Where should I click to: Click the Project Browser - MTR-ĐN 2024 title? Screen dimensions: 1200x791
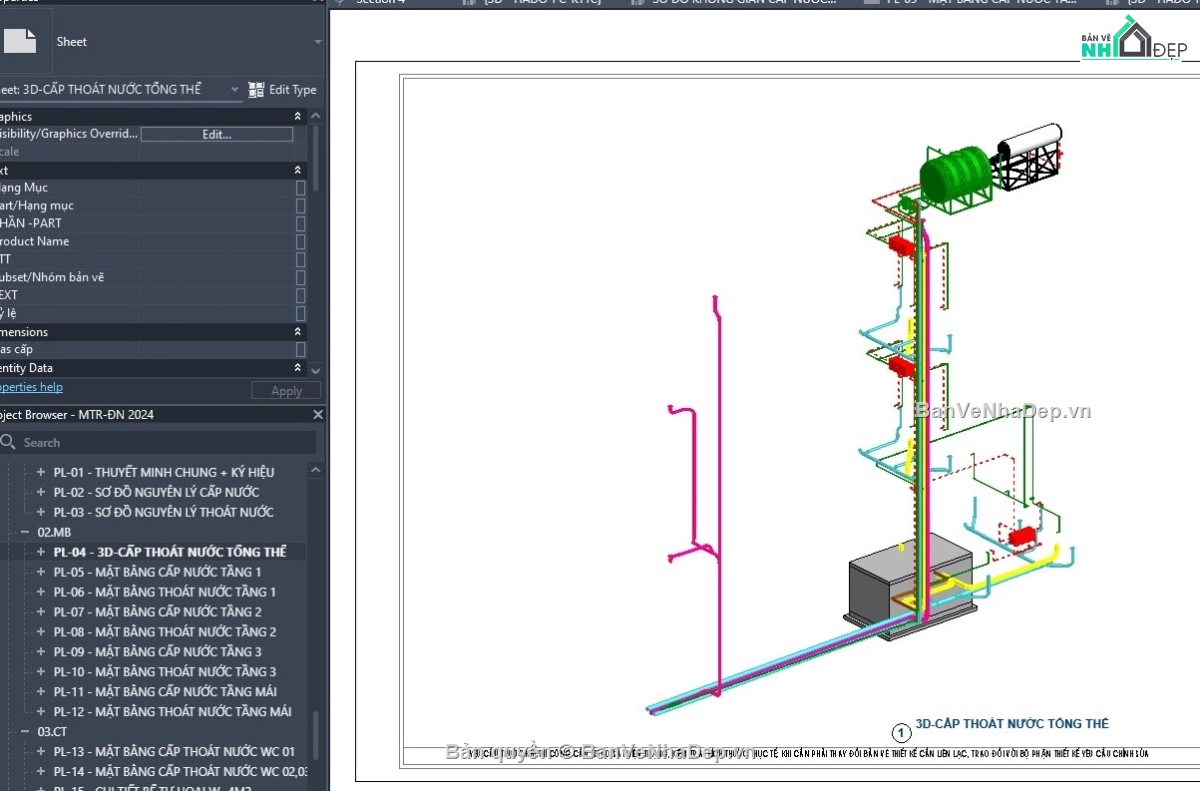[77, 415]
